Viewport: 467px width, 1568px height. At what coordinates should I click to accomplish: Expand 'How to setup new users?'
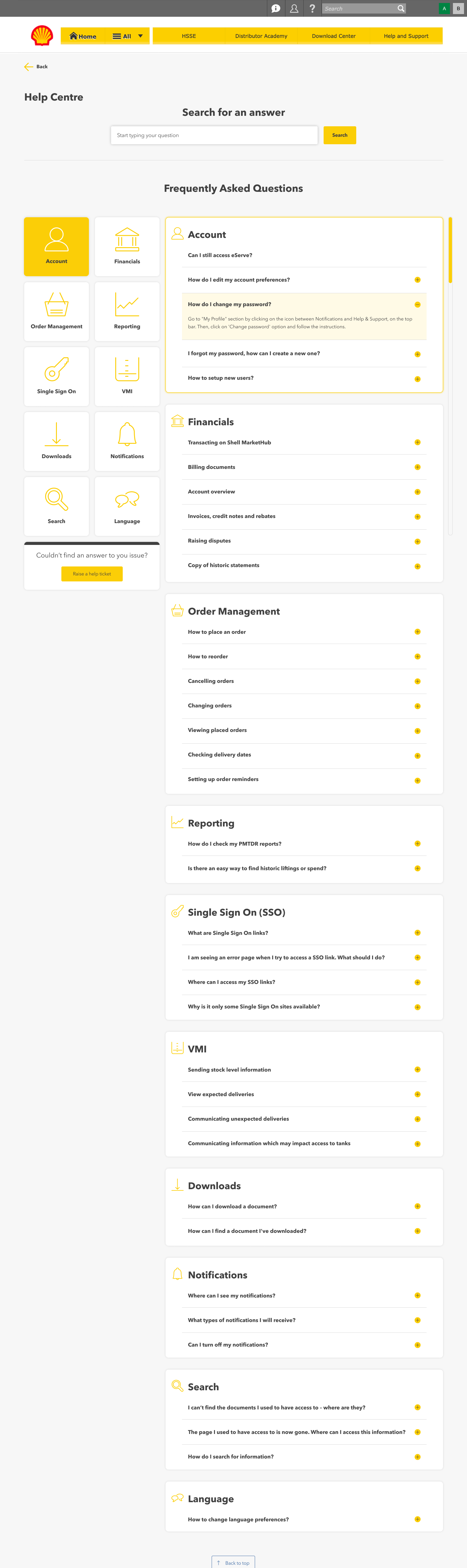[x=417, y=379]
